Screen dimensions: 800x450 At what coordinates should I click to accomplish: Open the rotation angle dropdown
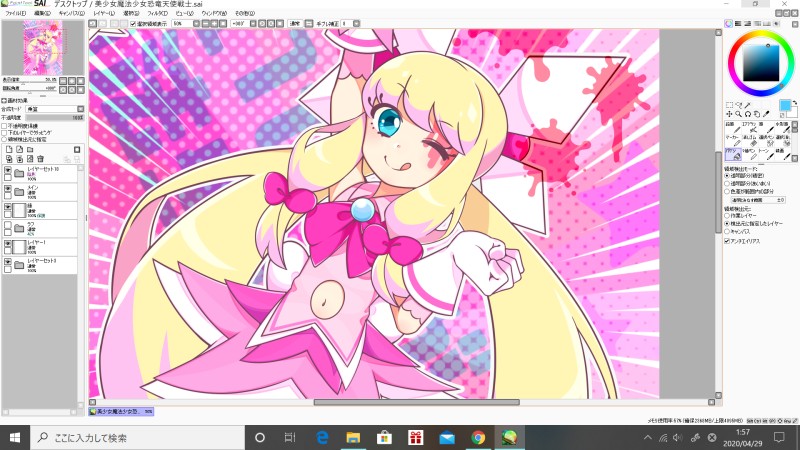point(253,23)
